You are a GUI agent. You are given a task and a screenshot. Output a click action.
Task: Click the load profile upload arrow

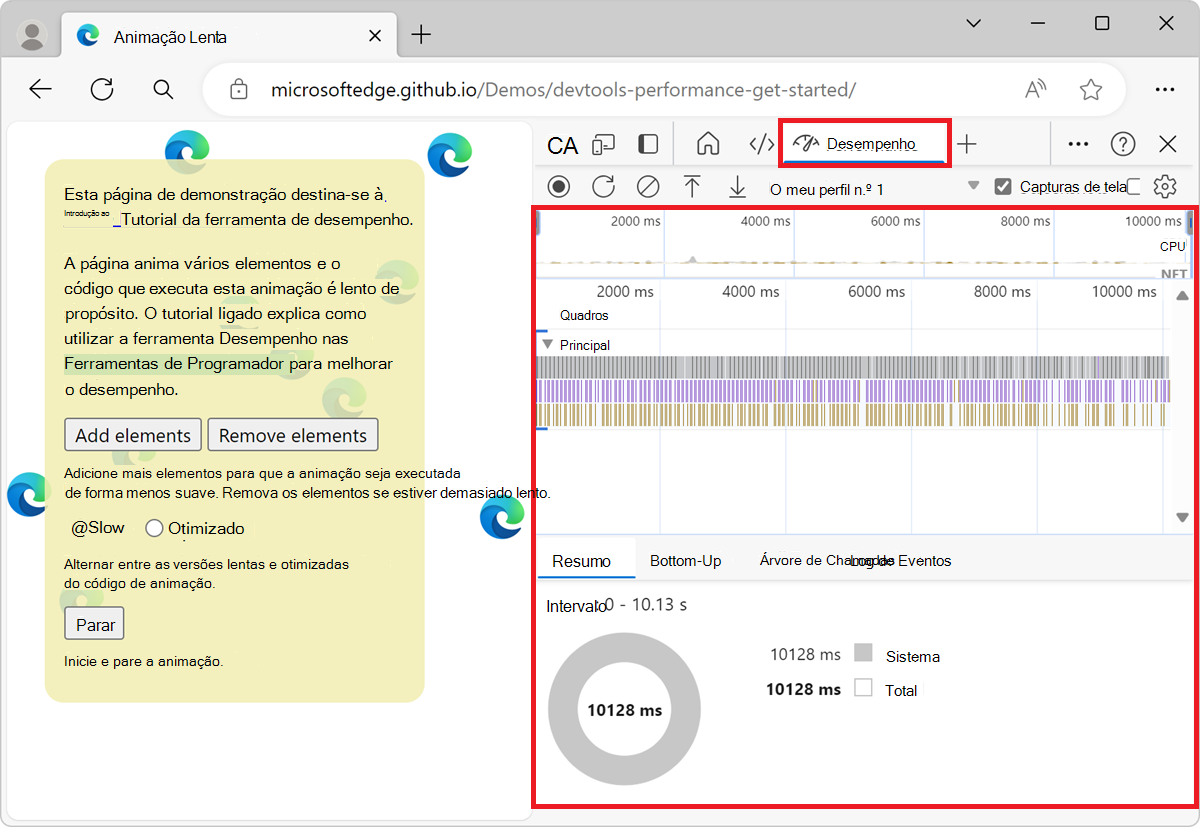[x=692, y=186]
